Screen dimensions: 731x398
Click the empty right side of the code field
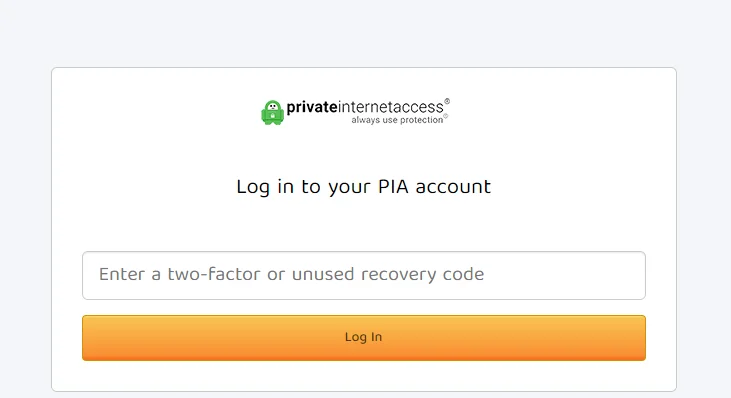pyautogui.click(x=564, y=275)
